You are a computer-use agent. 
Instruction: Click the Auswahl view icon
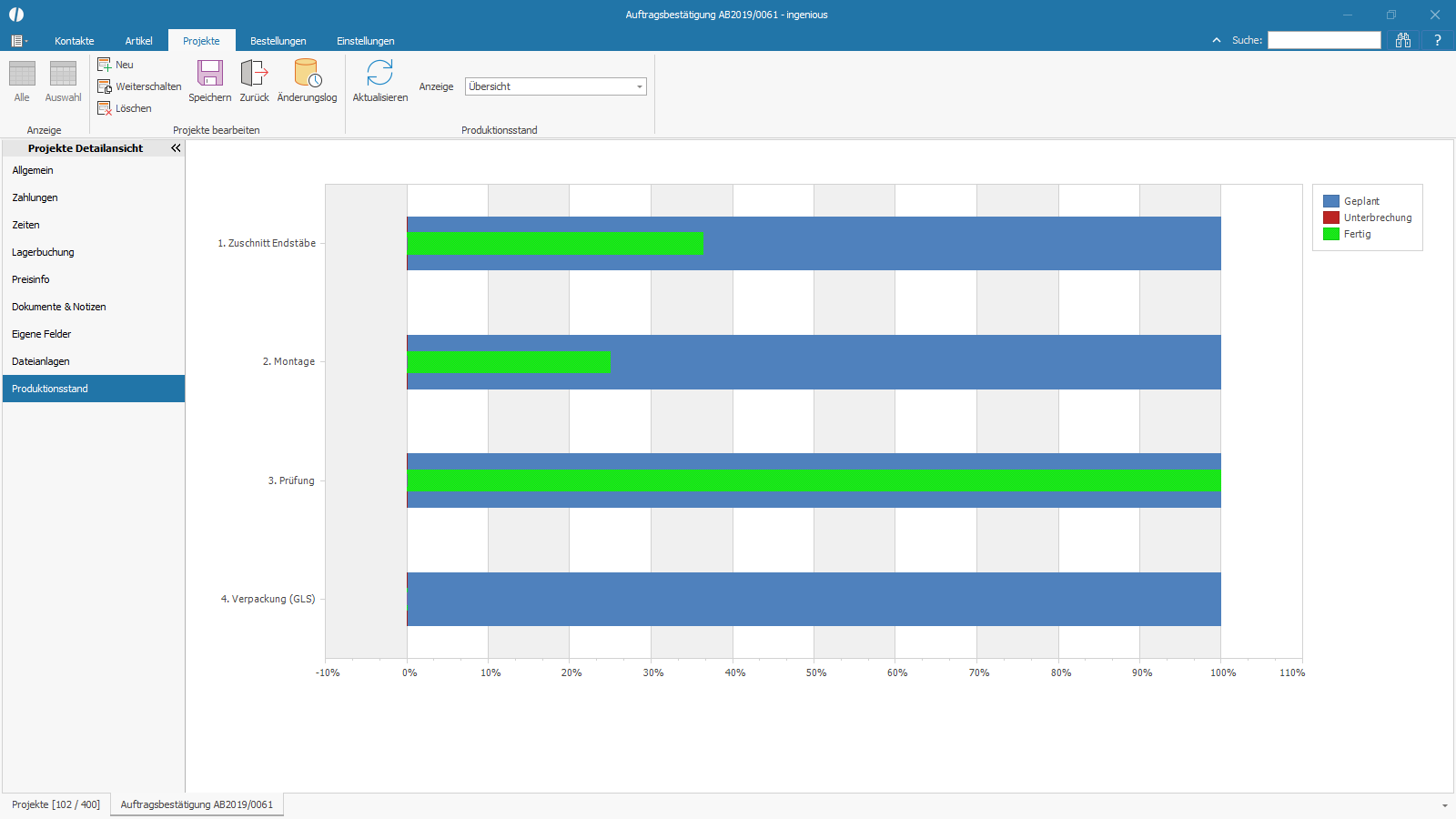63,75
